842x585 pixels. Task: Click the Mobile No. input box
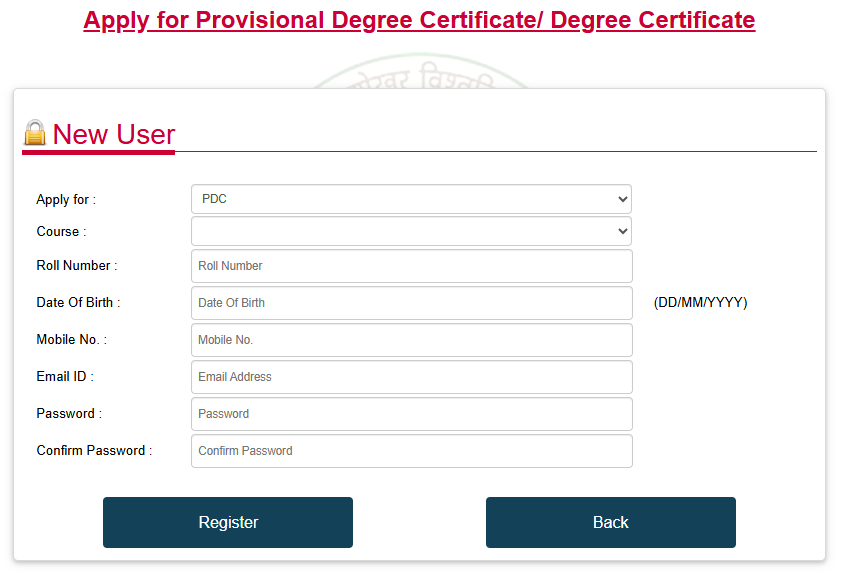[x=410, y=340]
